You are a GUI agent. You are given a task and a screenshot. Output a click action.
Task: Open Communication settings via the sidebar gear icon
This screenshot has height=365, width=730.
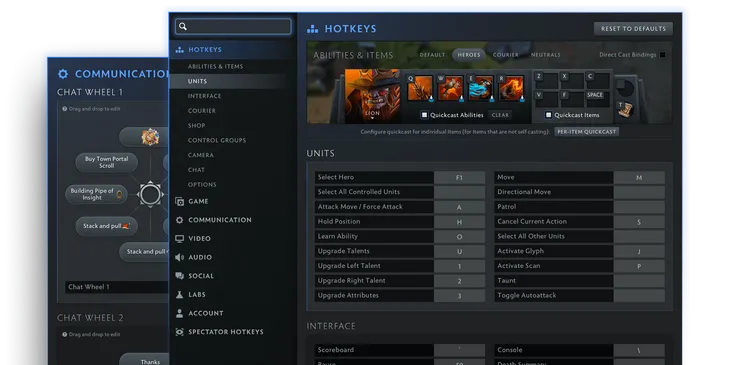click(180, 220)
